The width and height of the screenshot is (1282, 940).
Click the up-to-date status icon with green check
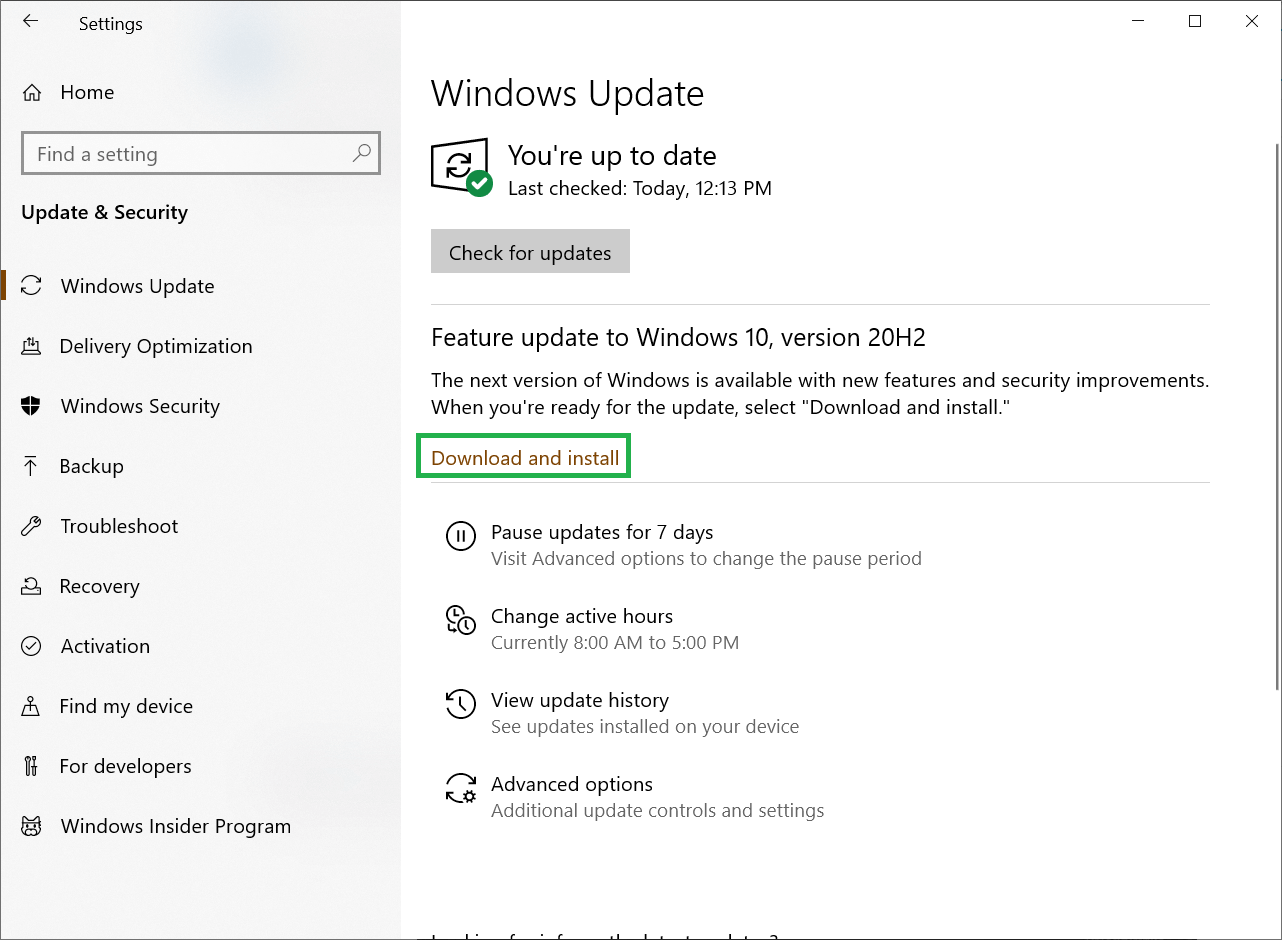click(461, 167)
